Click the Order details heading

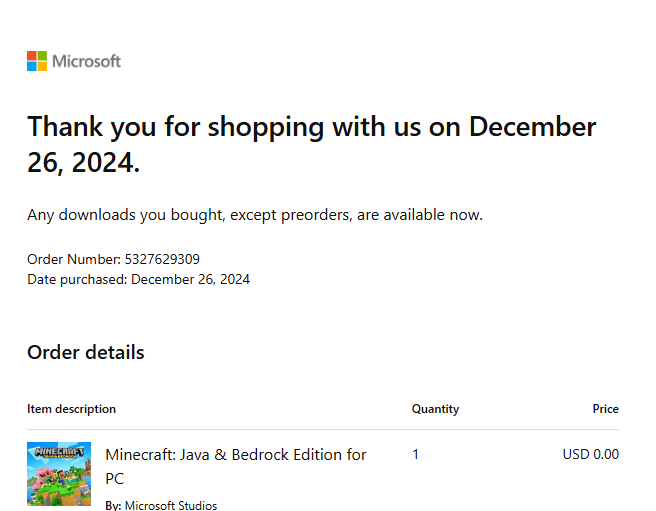click(x=86, y=352)
